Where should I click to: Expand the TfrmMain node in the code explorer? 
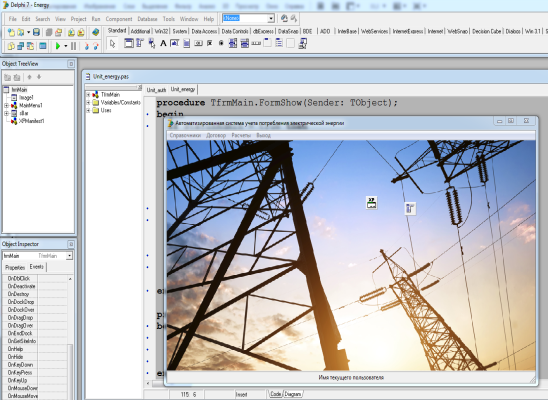pos(88,95)
